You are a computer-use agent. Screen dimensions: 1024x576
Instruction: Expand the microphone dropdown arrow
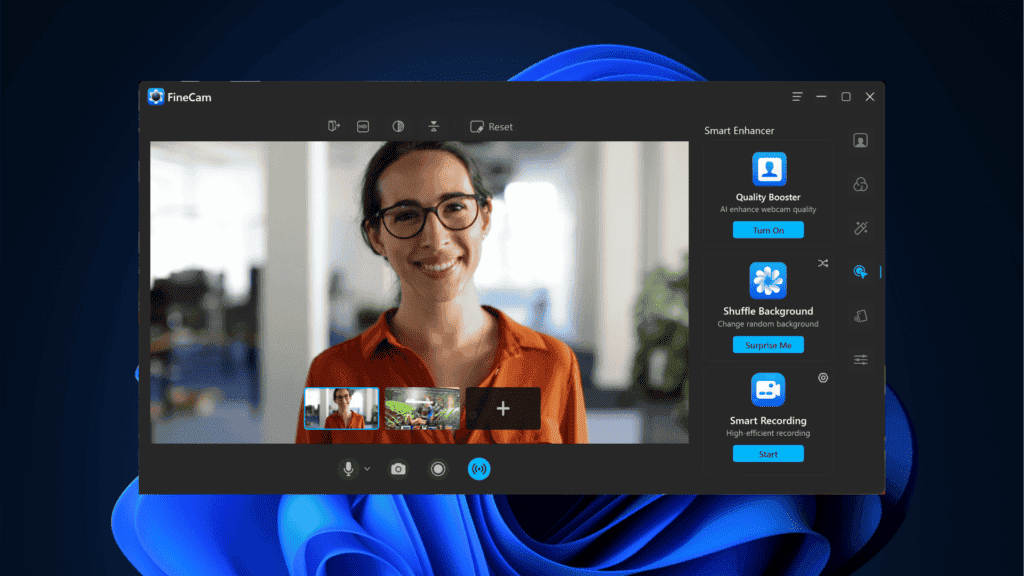click(x=367, y=469)
